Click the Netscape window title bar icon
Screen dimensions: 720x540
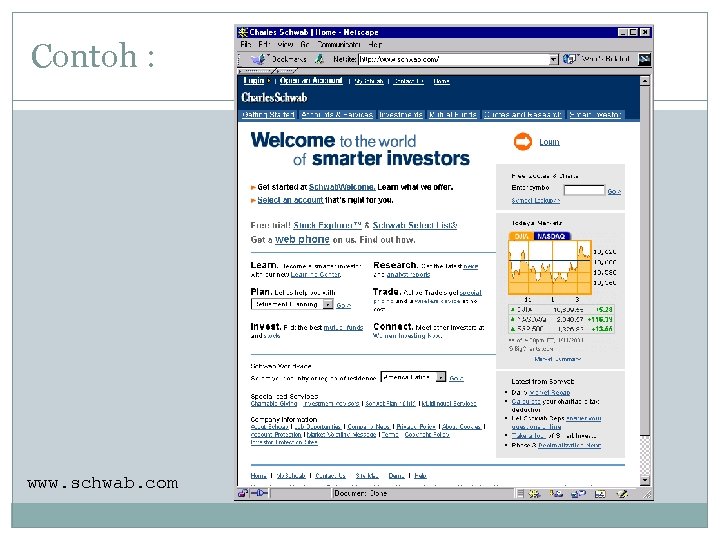click(x=243, y=32)
